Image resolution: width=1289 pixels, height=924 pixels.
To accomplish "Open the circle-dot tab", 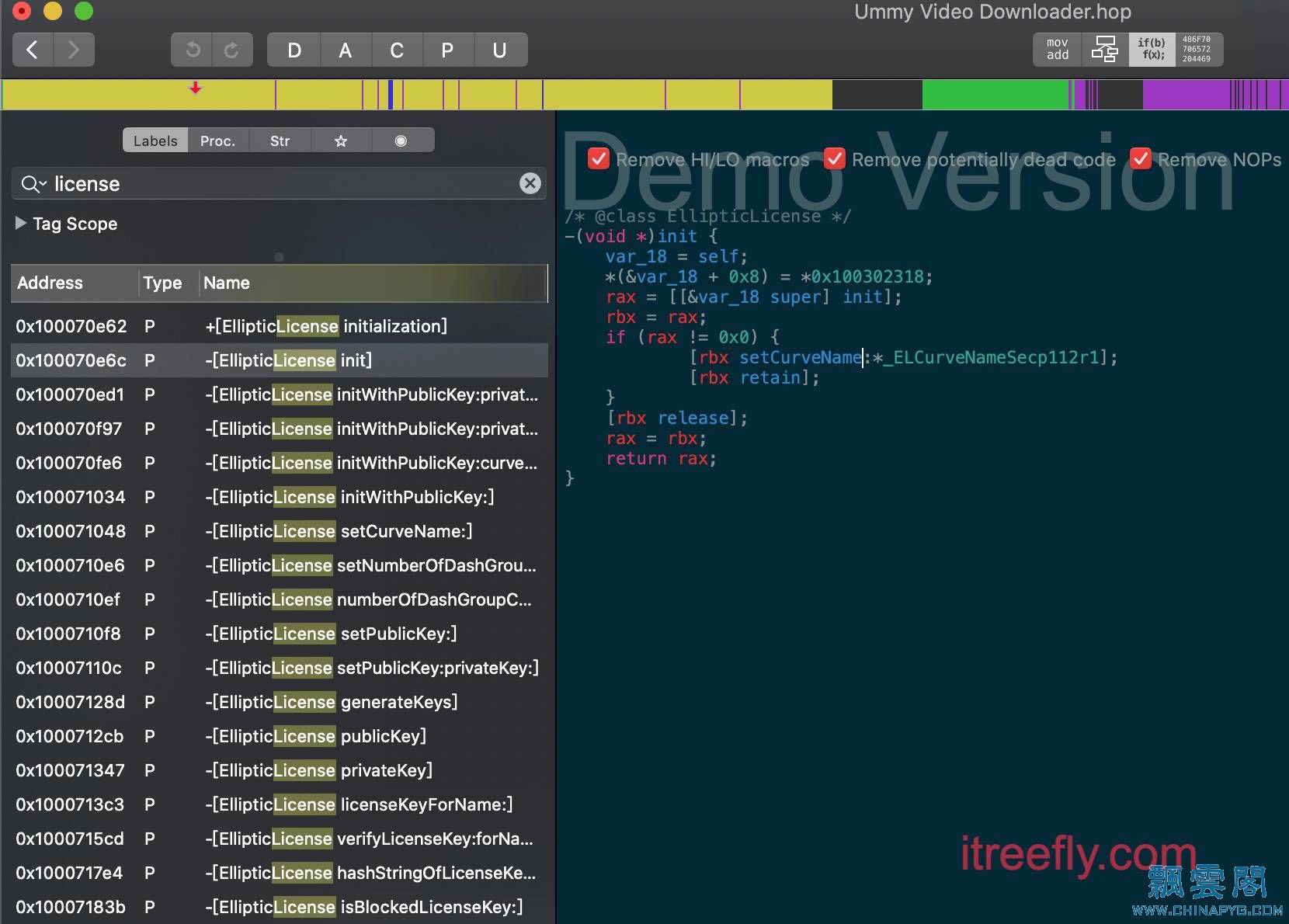I will point(401,141).
